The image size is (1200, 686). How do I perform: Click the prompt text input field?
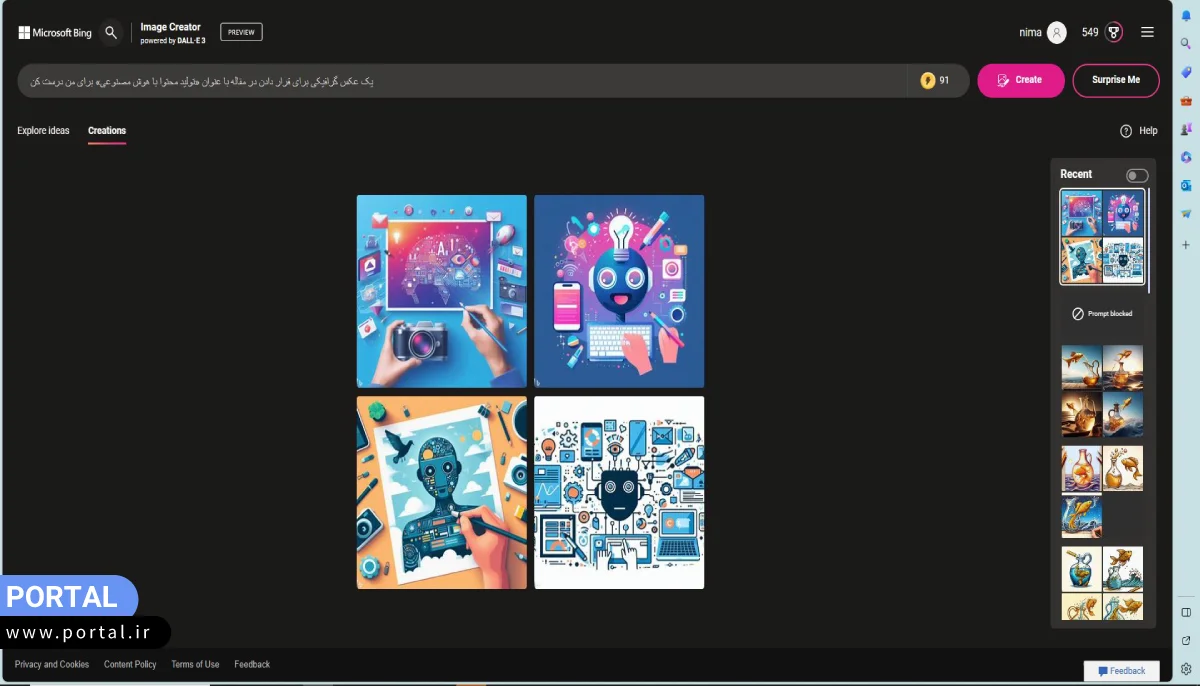[460, 81]
